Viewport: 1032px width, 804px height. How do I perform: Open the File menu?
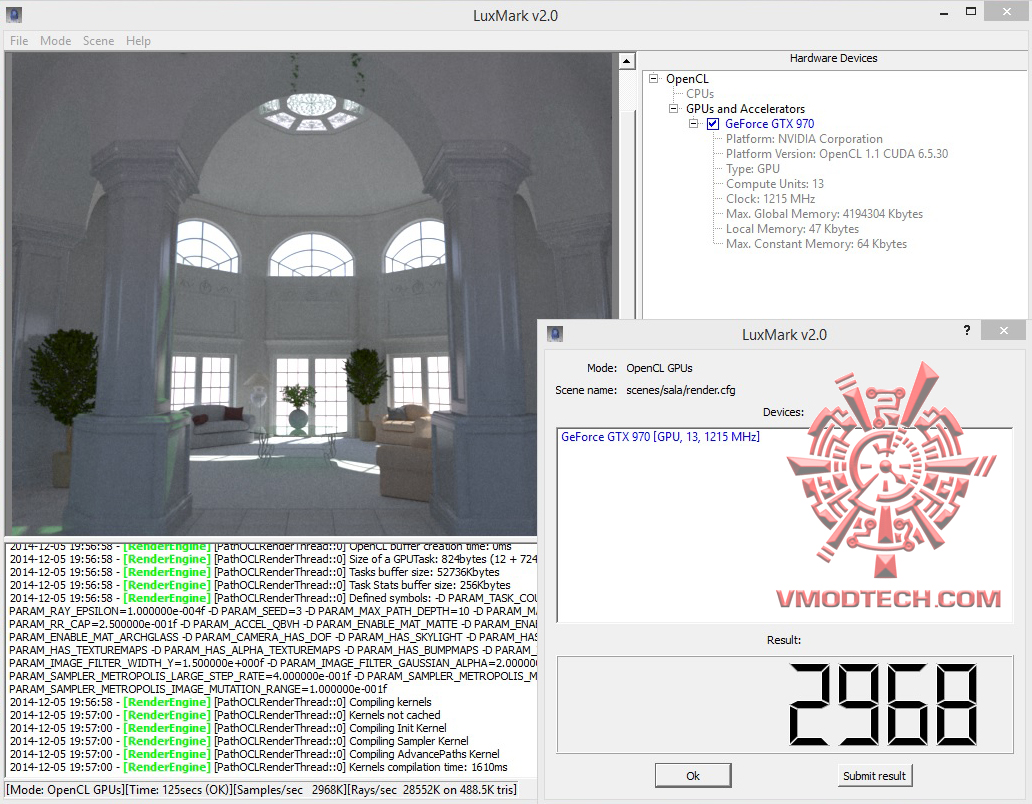point(19,41)
